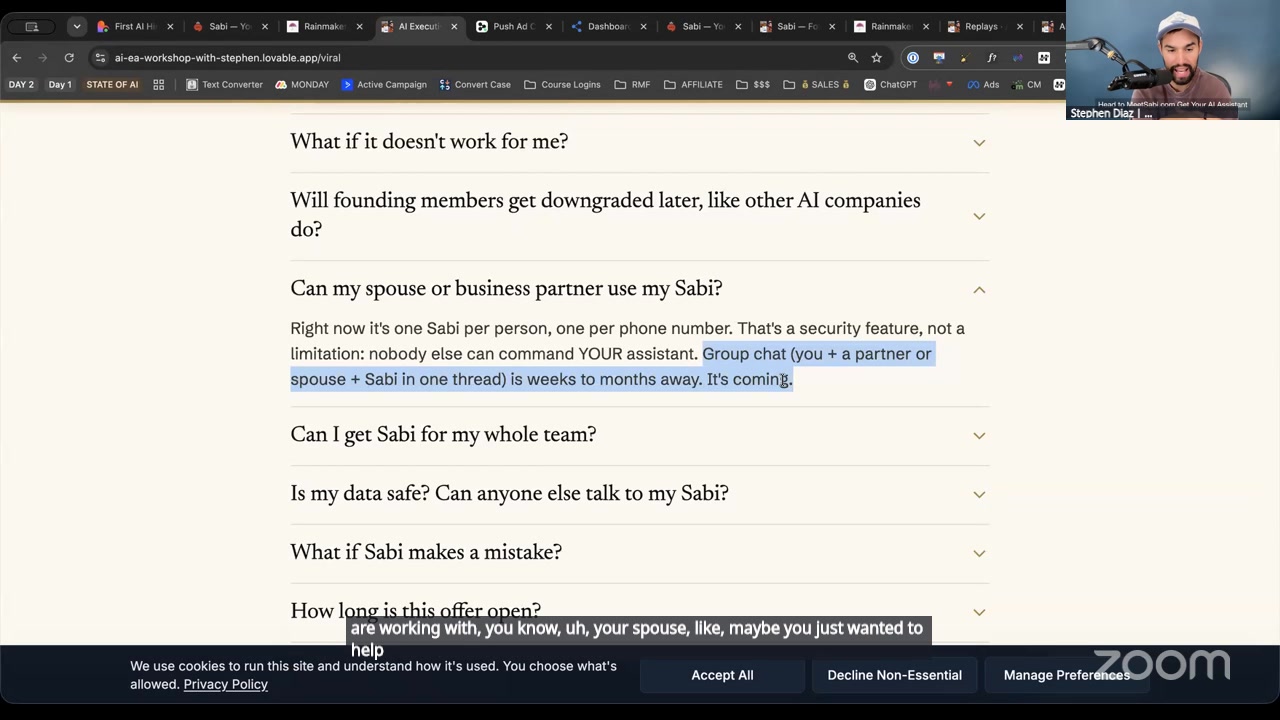Screen dimensions: 1280x720
Task: Click the text 'Right now it's one Sabi per person'
Action: click(x=419, y=328)
